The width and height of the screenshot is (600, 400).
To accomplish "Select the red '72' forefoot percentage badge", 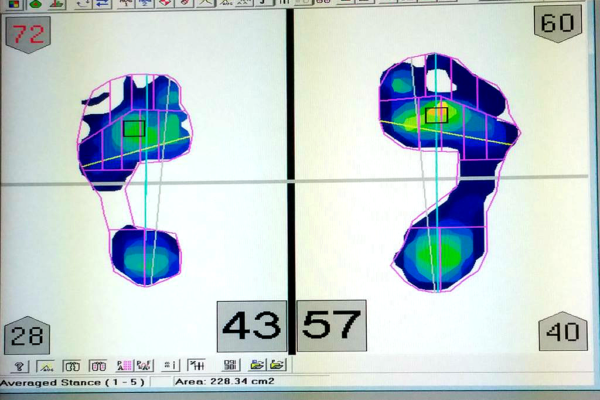I will point(28,34).
